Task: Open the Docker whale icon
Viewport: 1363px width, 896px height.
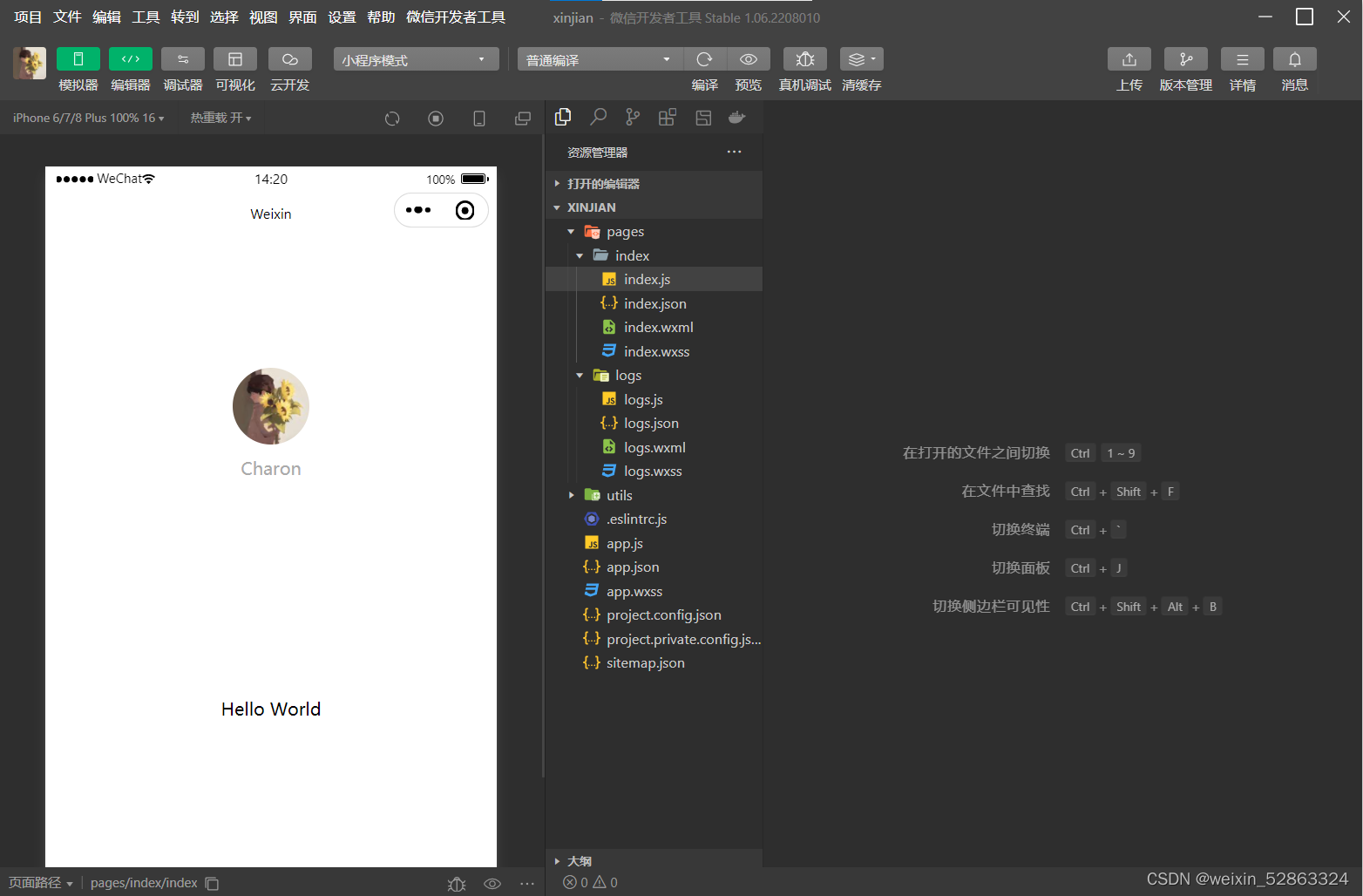Action: [737, 118]
